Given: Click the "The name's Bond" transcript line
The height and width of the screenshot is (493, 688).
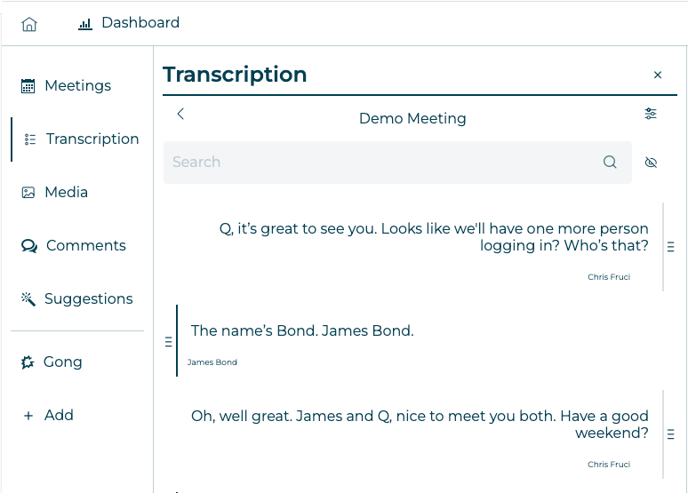Looking at the screenshot, I should pos(302,331).
